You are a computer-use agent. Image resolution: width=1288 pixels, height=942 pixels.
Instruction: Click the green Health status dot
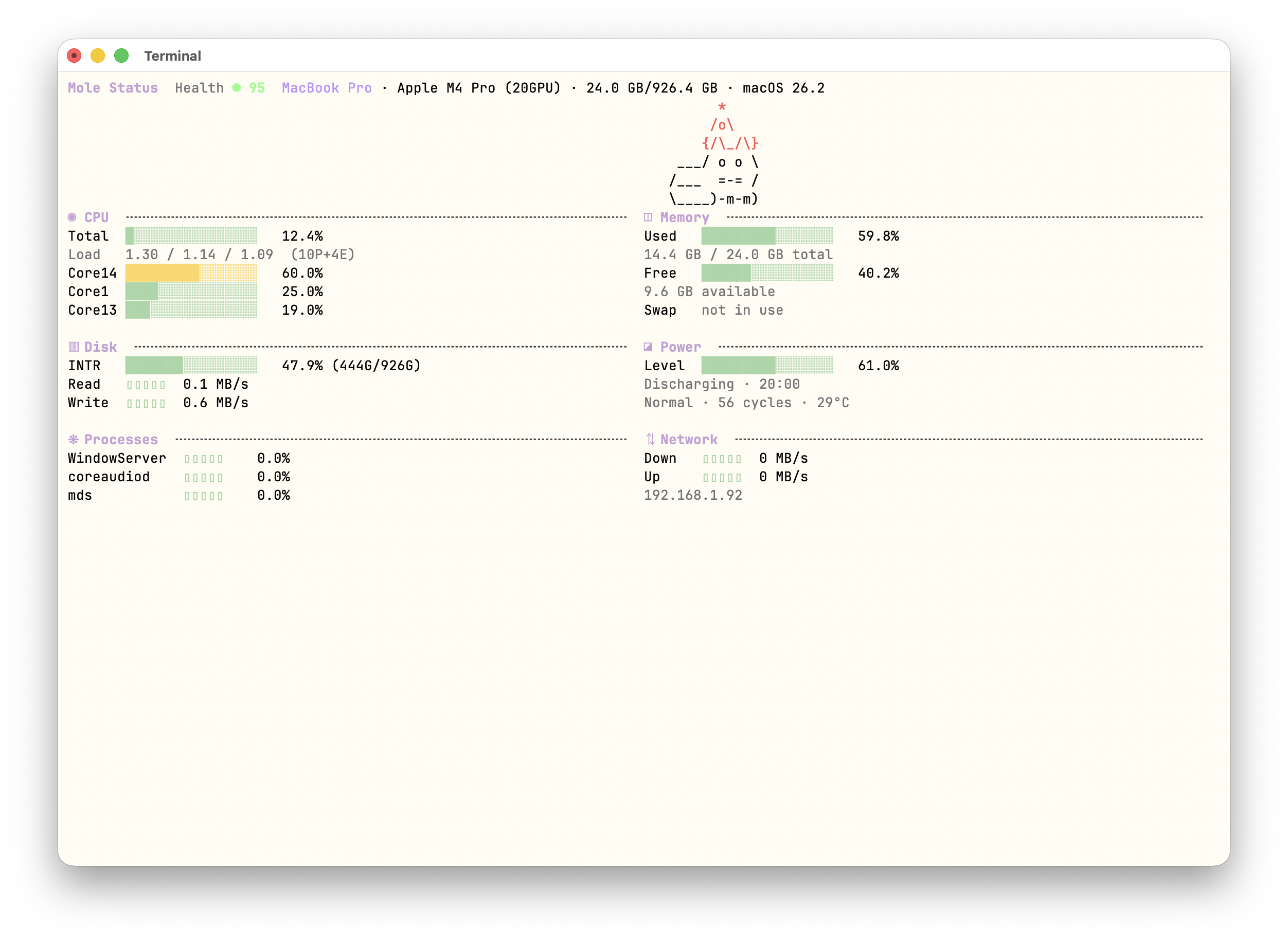point(237,88)
